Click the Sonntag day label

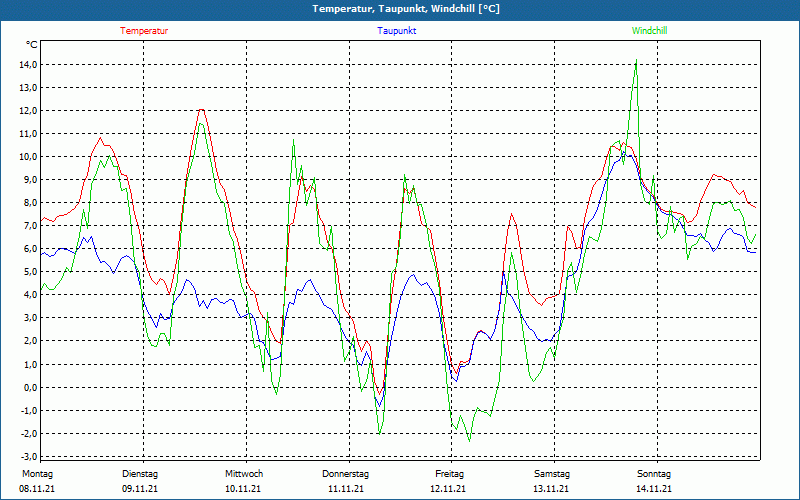click(654, 474)
